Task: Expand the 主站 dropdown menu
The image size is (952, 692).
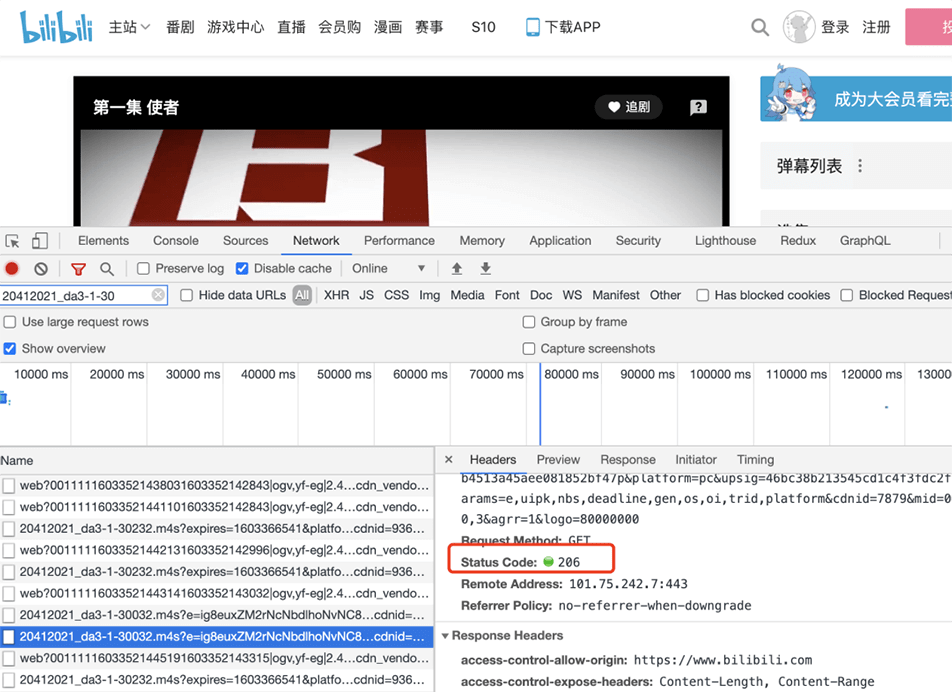Action: 129,27
